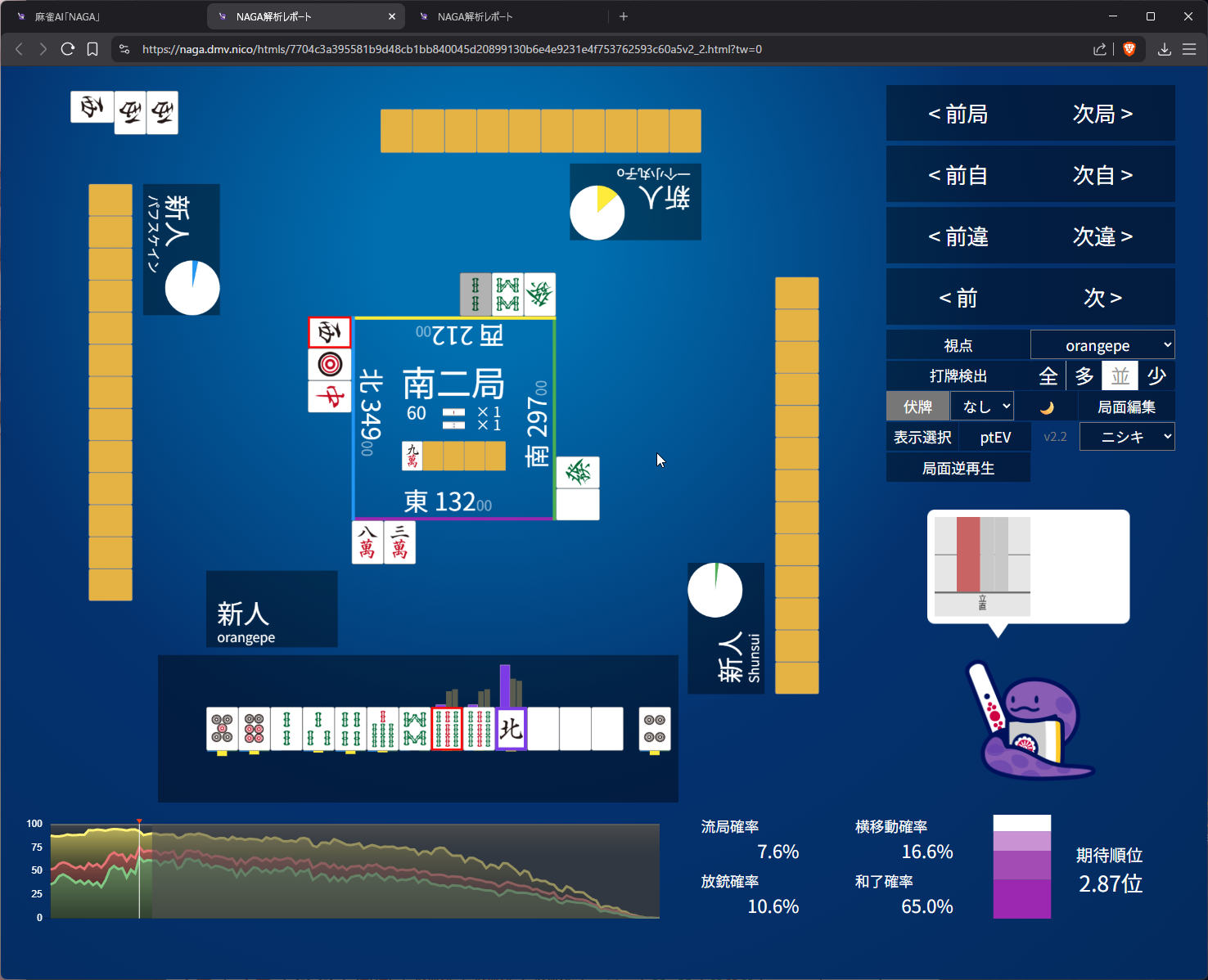Switch to the third NAGA解析レポート tab

coord(507,16)
